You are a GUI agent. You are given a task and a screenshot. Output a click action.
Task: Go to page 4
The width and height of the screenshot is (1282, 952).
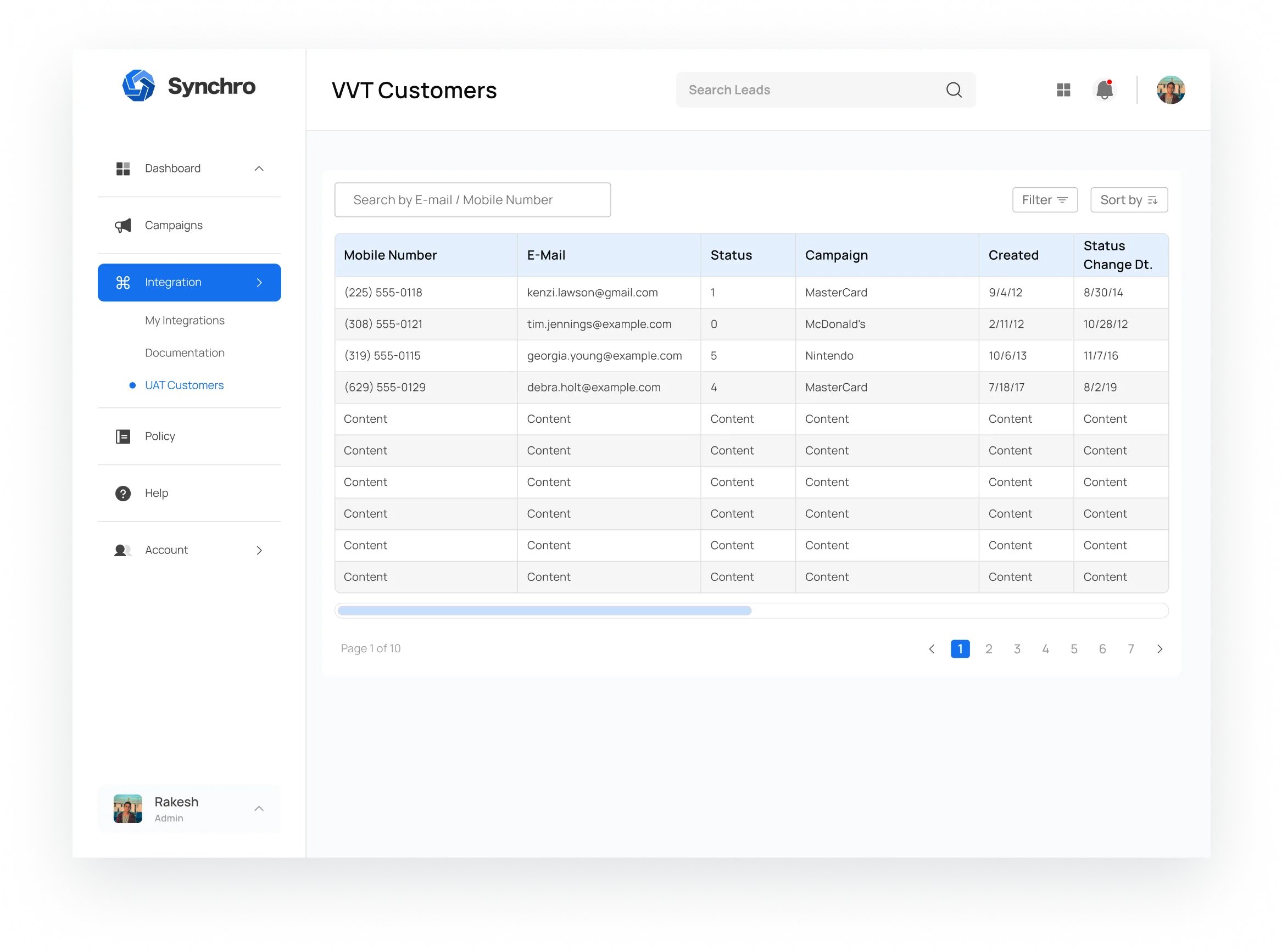click(1045, 649)
